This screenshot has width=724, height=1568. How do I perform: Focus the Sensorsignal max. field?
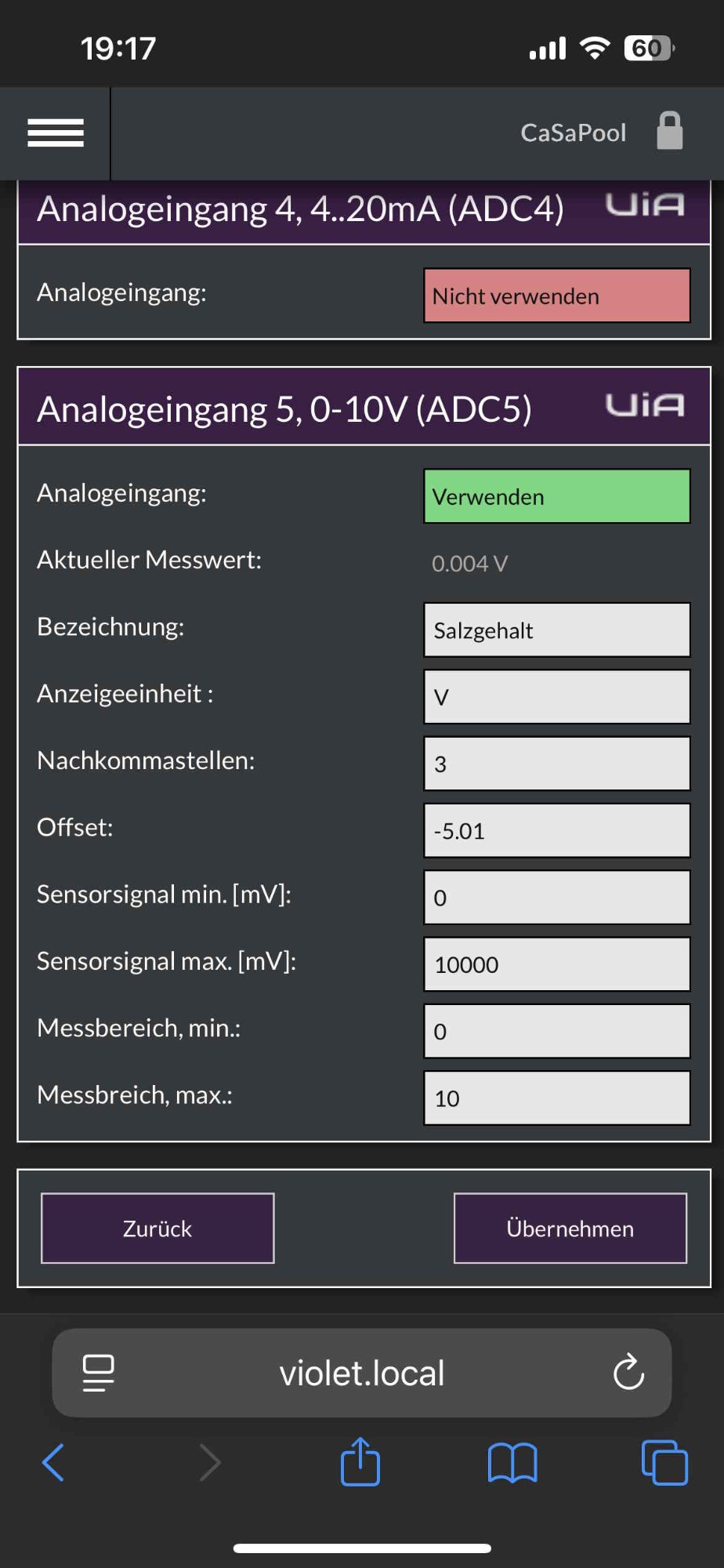tap(557, 964)
